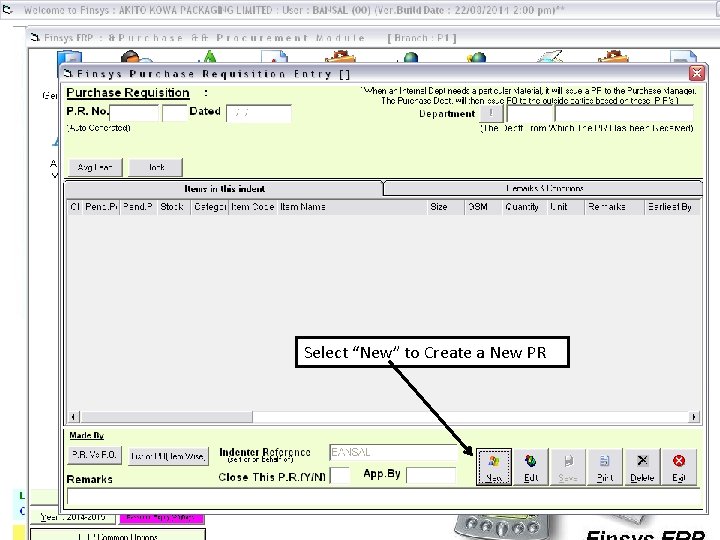This screenshot has height=540, width=720.
Task: Click the grid scrollbar right arrow
Action: tap(694, 416)
